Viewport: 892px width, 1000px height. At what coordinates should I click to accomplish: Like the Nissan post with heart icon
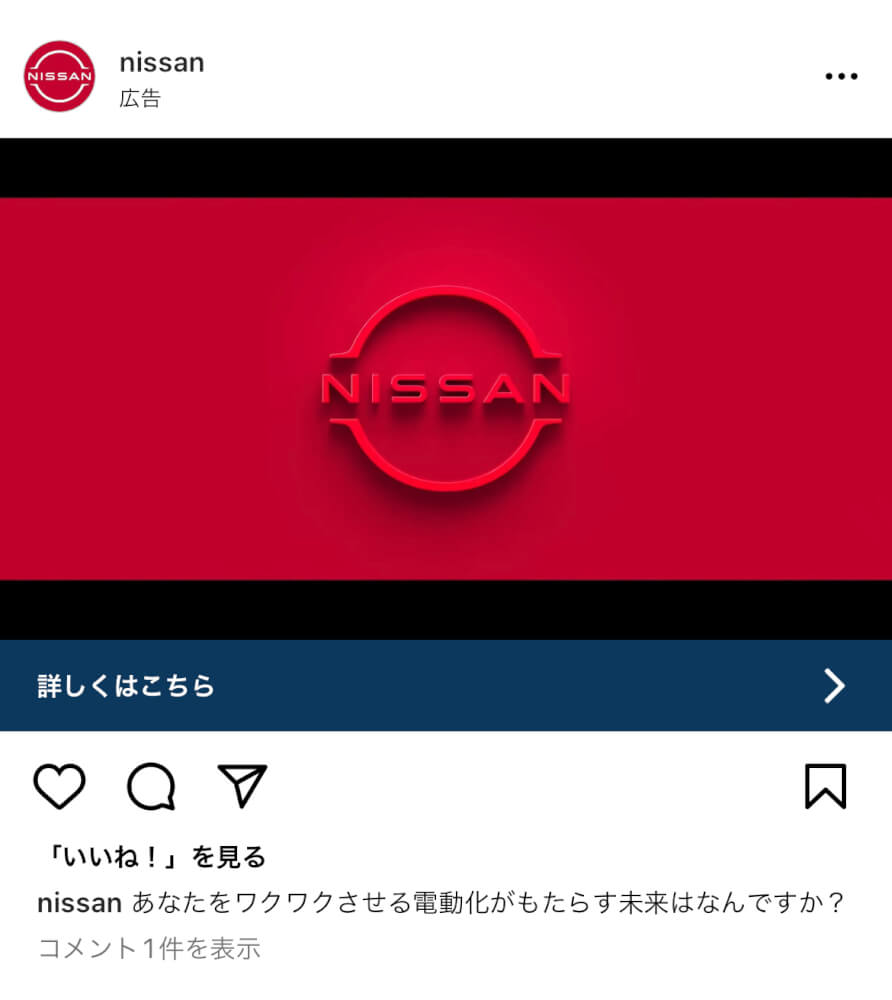(x=59, y=786)
